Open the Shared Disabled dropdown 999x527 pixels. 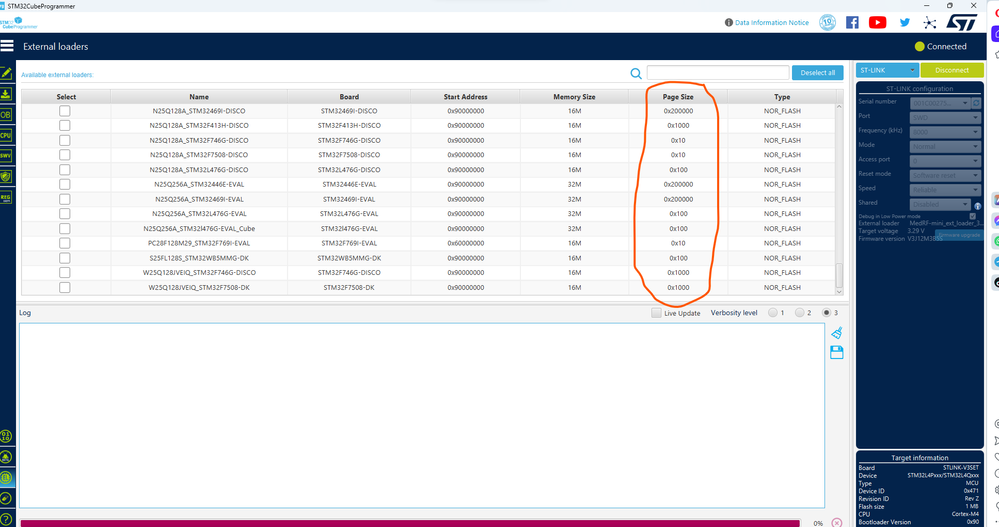[940, 205]
